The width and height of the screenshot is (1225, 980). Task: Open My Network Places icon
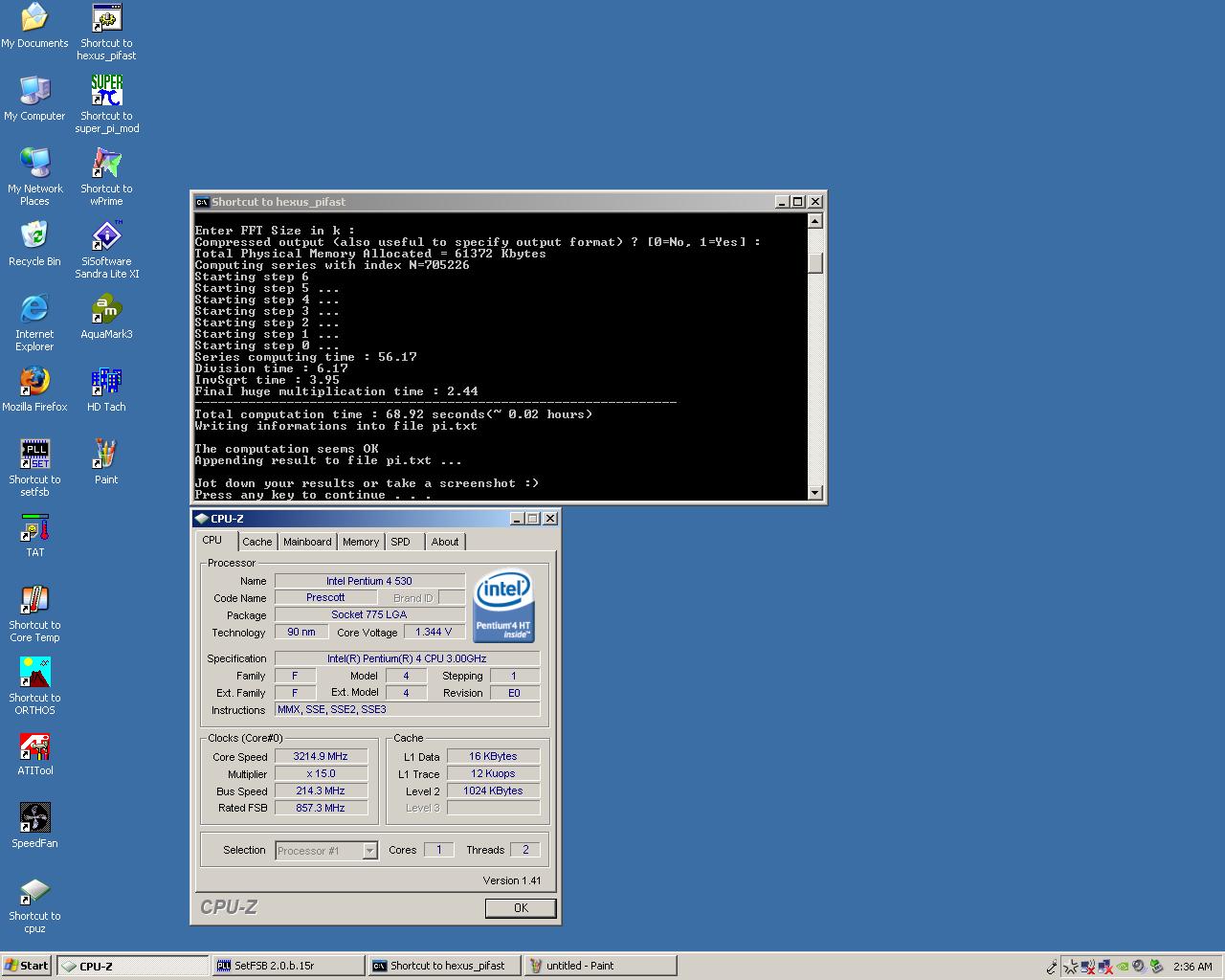click(34, 177)
